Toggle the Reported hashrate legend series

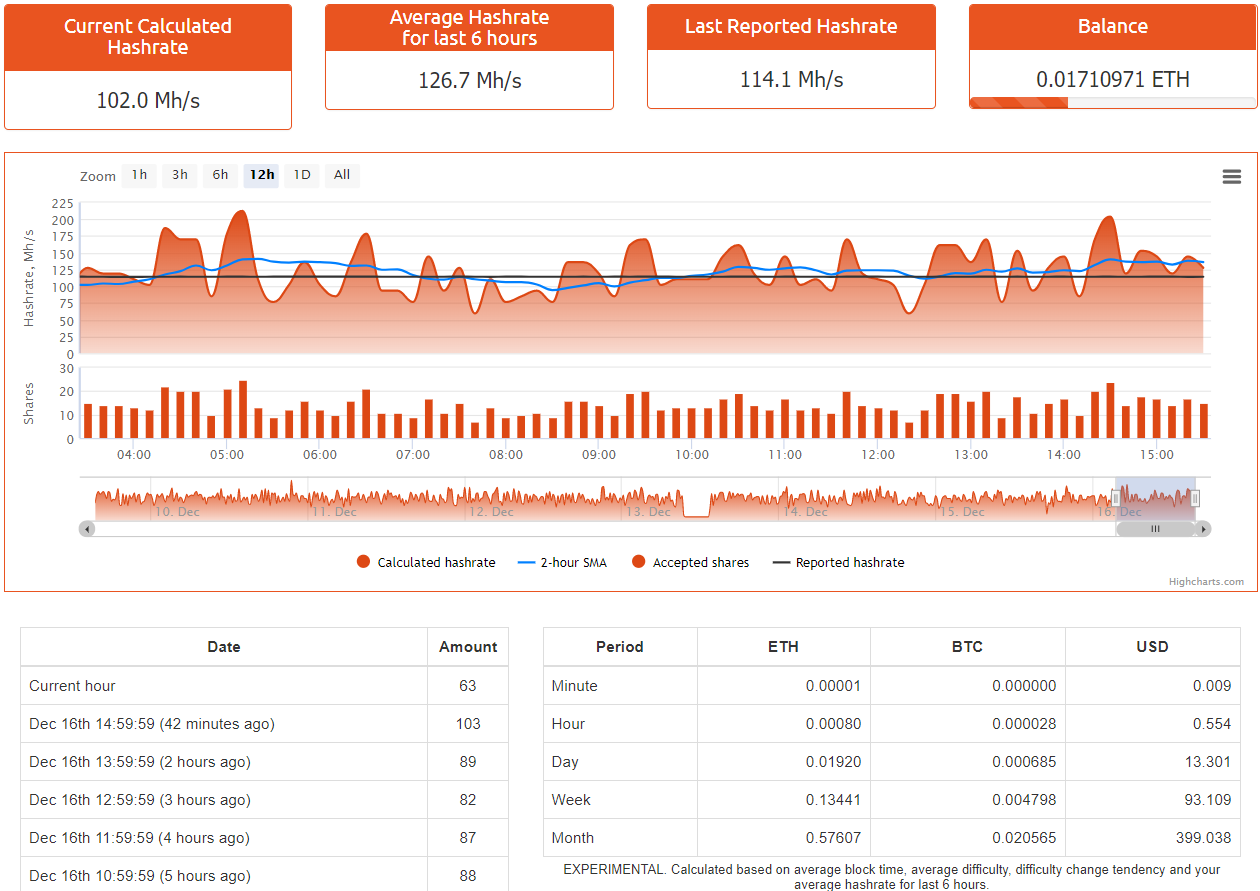[x=839, y=563]
